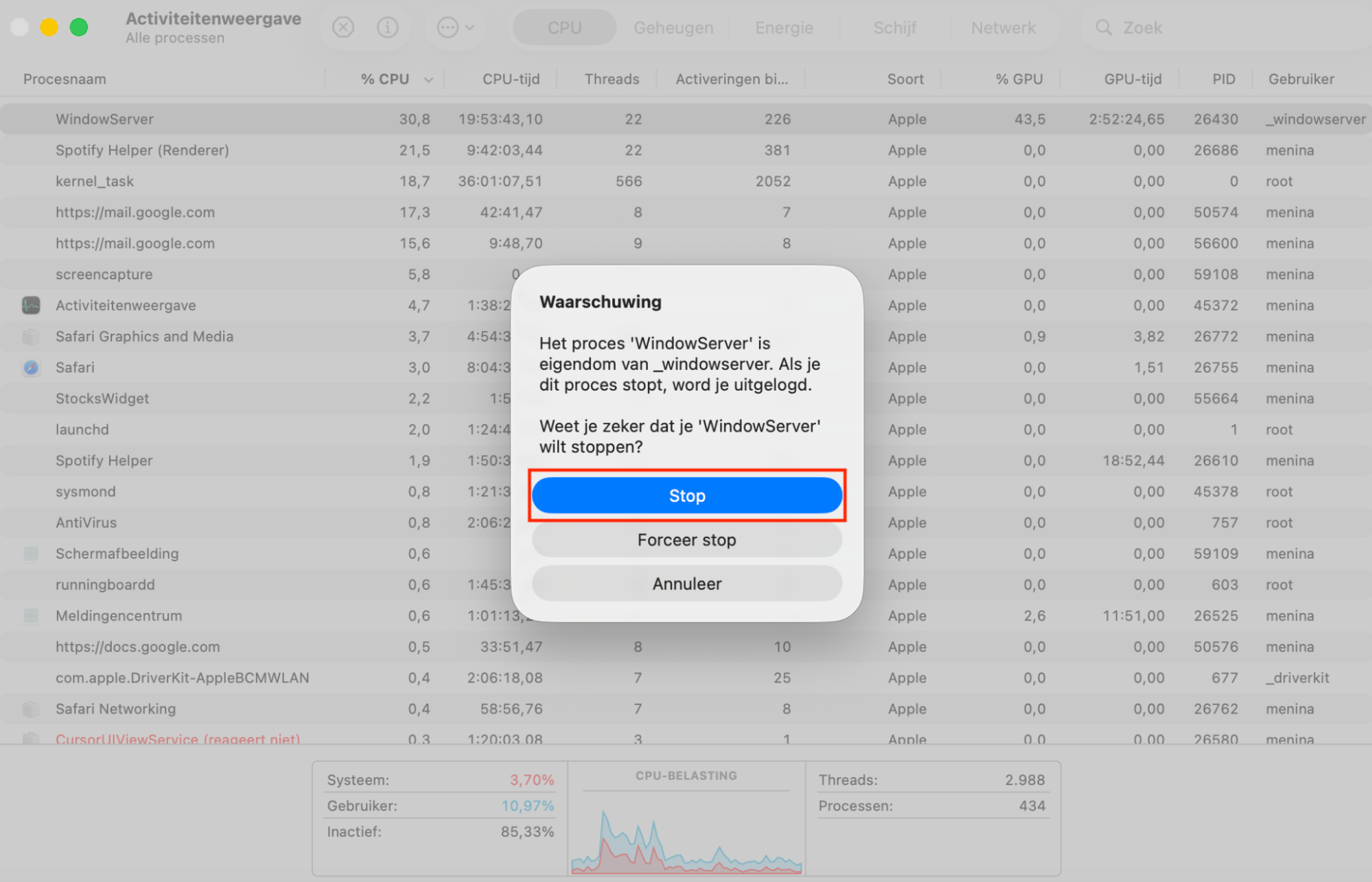This screenshot has width=1372, height=882.
Task: Click the Safari Networking process icon
Action: click(x=30, y=708)
